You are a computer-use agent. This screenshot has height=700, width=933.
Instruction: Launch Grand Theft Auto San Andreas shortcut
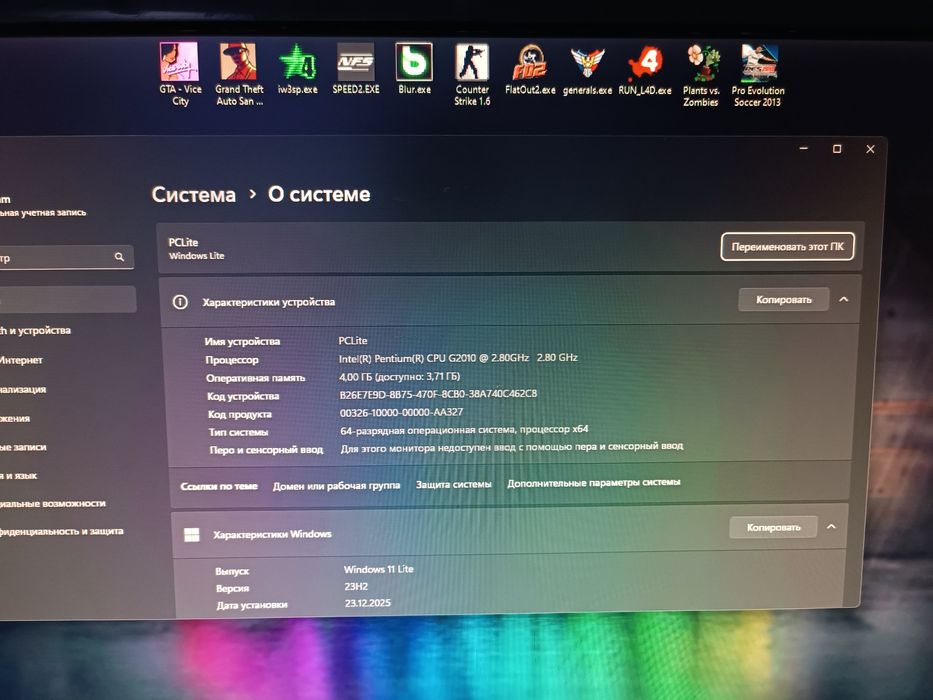pos(239,74)
